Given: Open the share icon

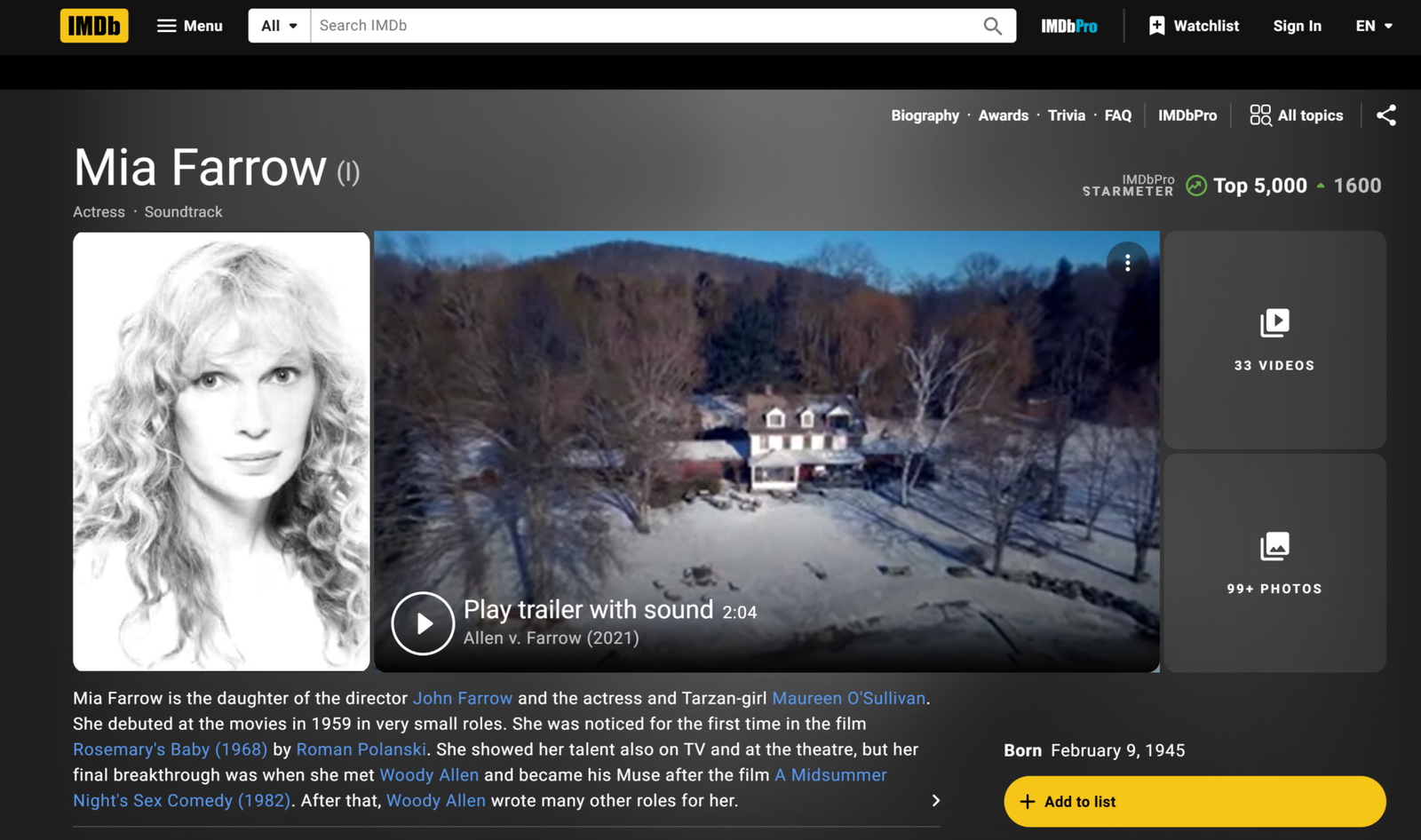Looking at the screenshot, I should click(1385, 115).
